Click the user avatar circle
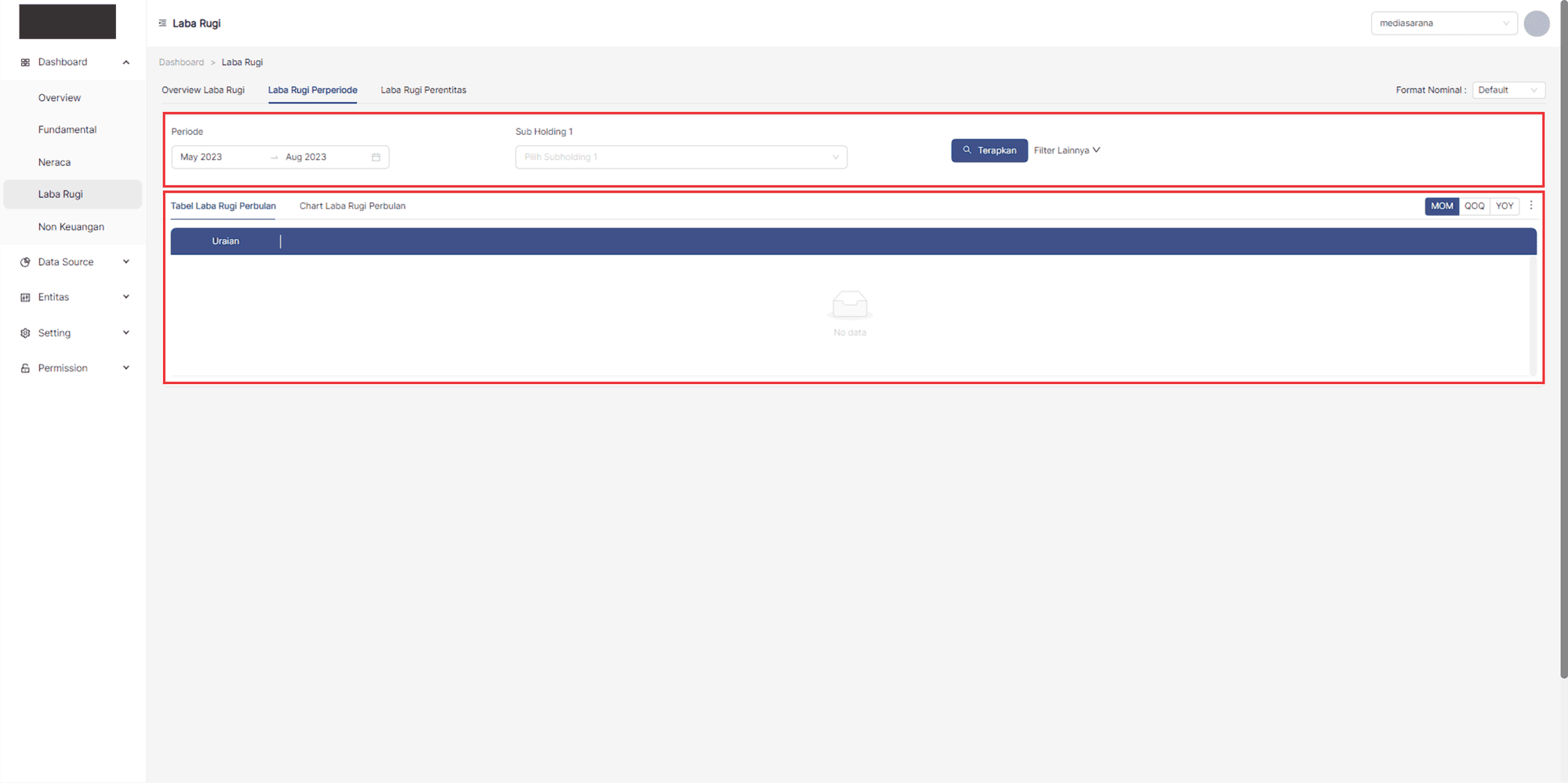1568x783 pixels. [1536, 24]
